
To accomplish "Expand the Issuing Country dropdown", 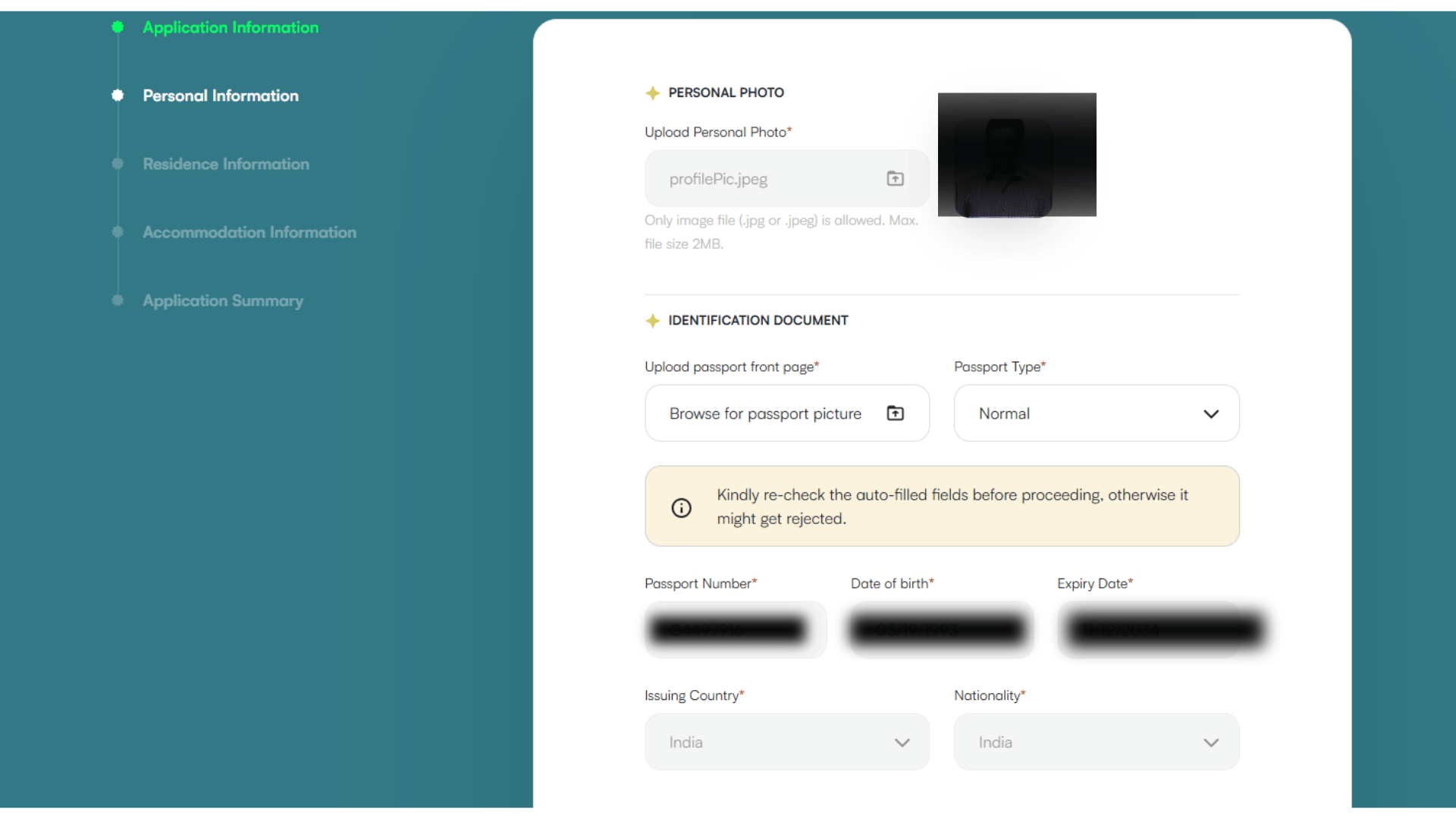I will pyautogui.click(x=786, y=742).
